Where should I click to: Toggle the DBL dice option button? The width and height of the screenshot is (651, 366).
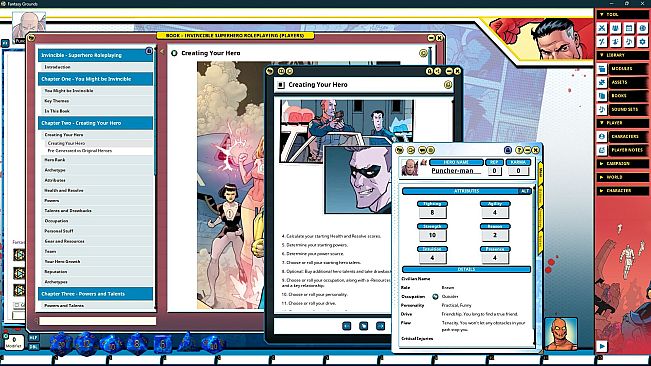click(34, 347)
